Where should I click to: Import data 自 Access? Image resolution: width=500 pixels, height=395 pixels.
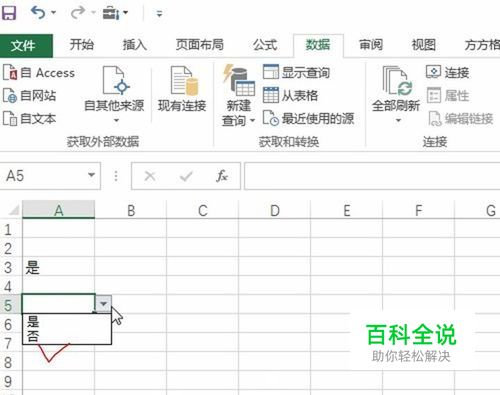click(x=39, y=73)
